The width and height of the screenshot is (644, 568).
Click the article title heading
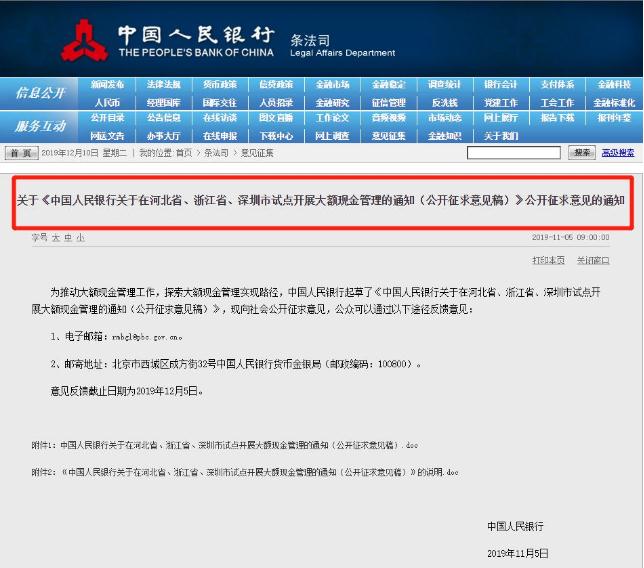(321, 200)
